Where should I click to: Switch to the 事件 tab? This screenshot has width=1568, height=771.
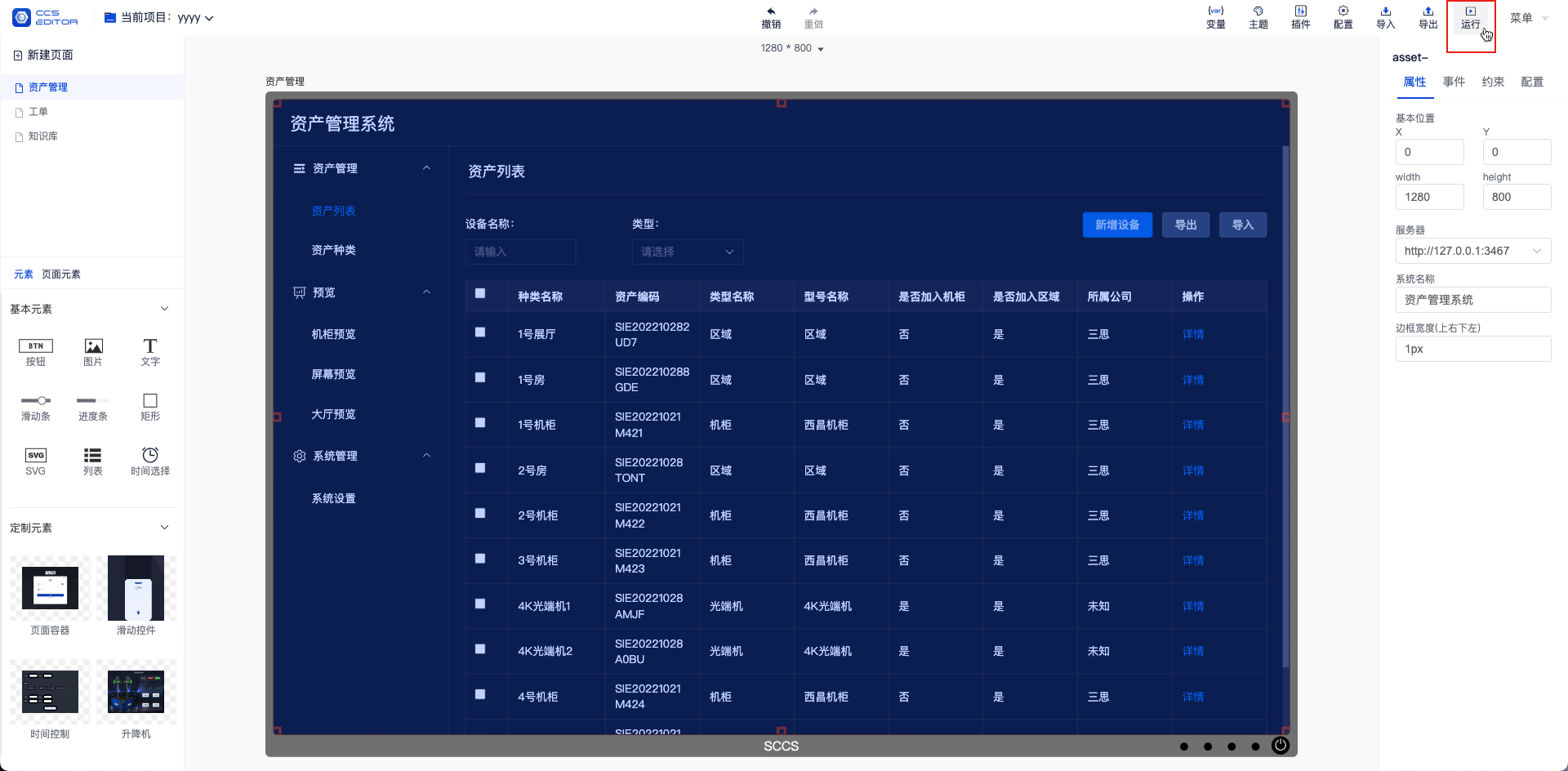tap(1454, 82)
